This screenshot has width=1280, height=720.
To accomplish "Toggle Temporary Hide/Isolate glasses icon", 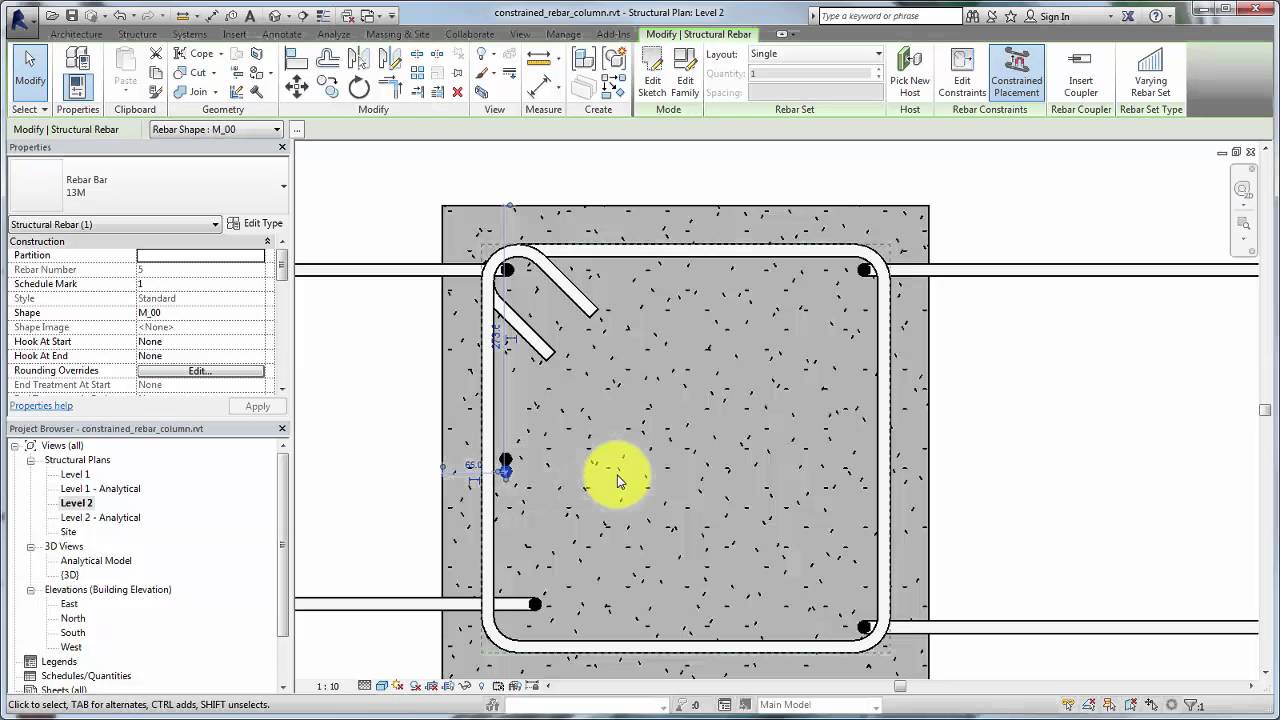I will tap(464, 687).
